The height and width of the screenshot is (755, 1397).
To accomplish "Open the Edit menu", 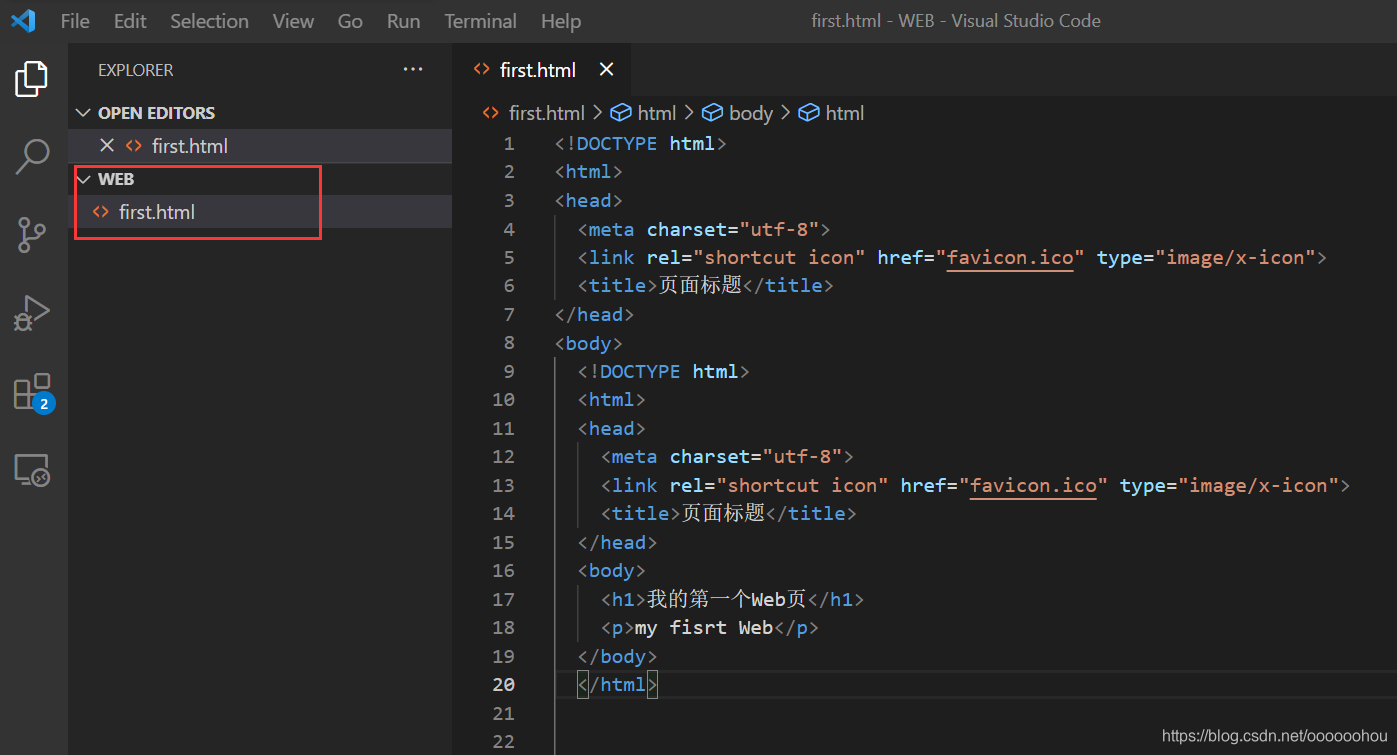I will tap(130, 21).
